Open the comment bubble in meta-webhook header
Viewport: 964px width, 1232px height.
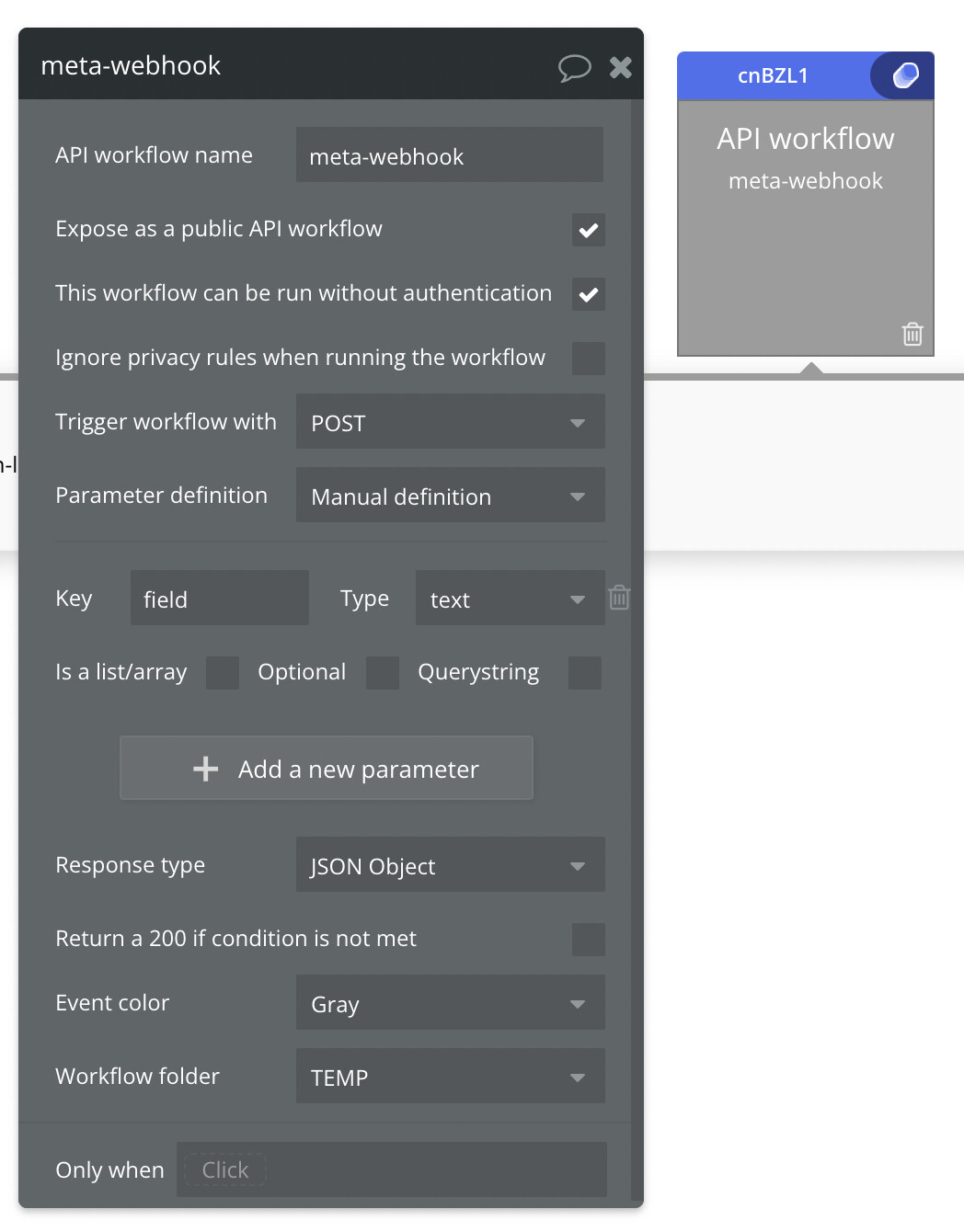pyautogui.click(x=574, y=67)
